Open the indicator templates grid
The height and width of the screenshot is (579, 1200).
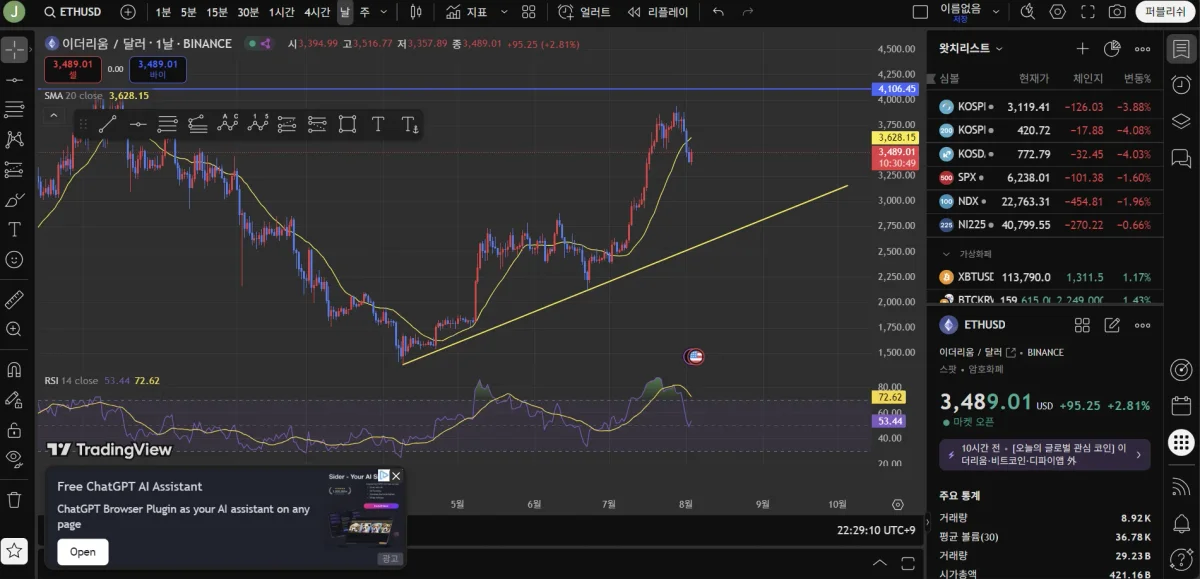[x=529, y=12]
